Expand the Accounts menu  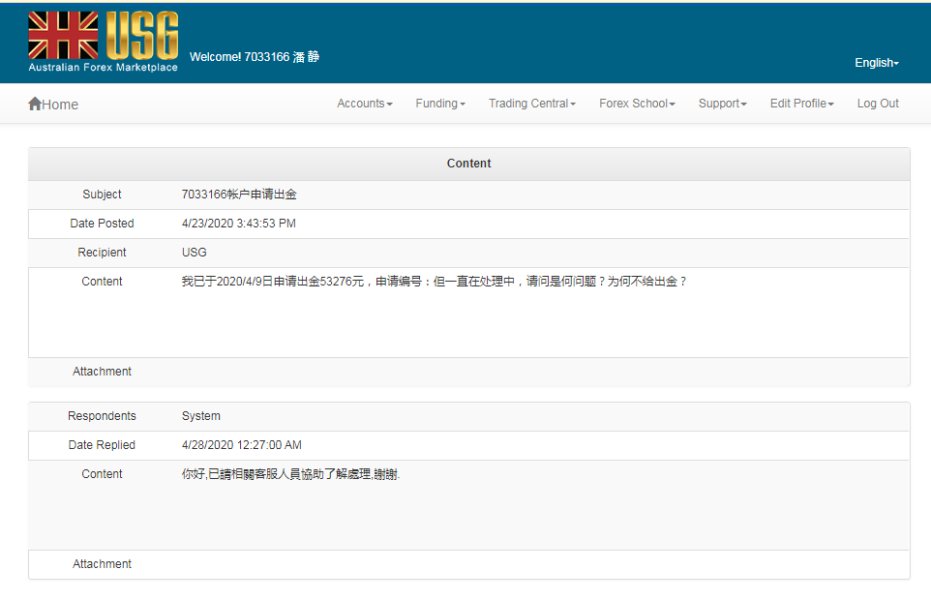pos(364,104)
